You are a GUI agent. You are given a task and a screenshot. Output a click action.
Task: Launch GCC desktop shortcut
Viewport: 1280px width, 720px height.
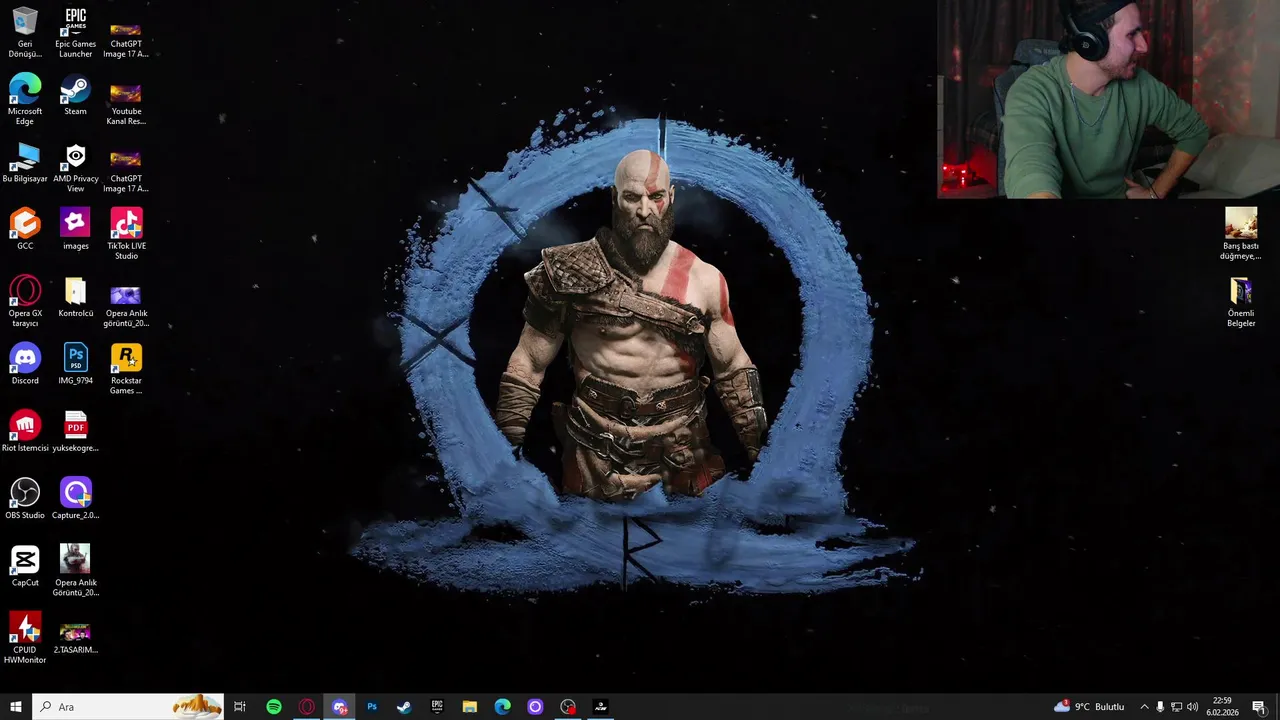pos(25,230)
